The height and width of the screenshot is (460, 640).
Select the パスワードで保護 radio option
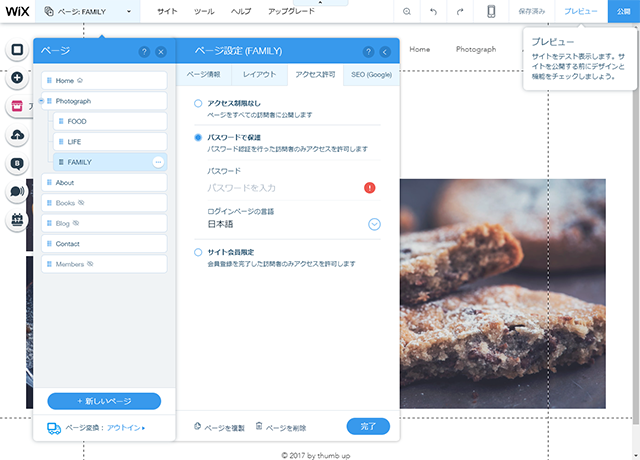(198, 137)
